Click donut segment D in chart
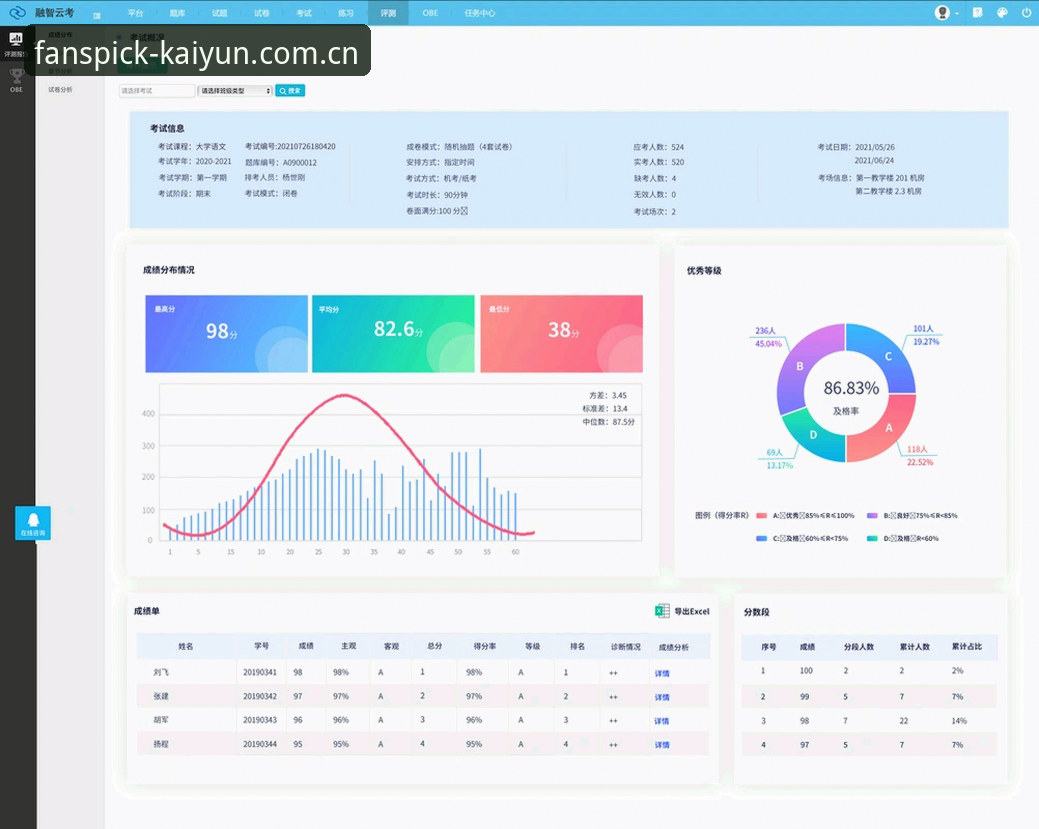 pyautogui.click(x=813, y=435)
